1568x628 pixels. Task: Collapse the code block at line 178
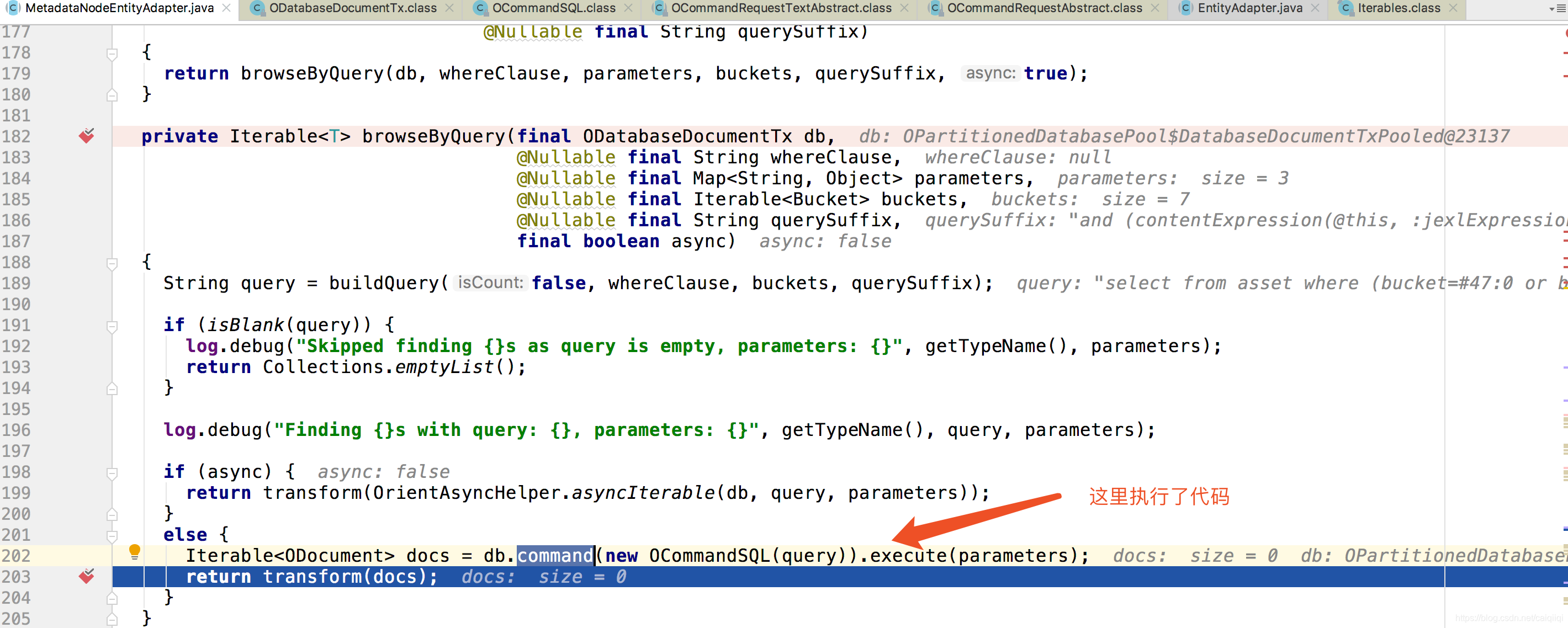(112, 54)
